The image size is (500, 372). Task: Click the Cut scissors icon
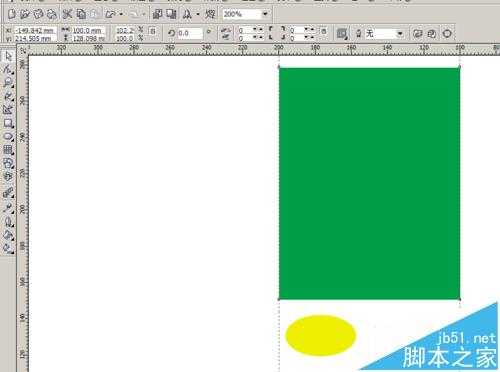[67, 14]
